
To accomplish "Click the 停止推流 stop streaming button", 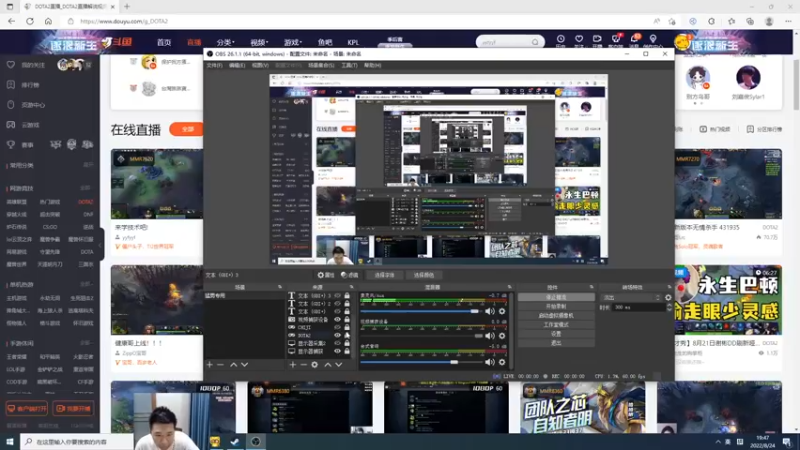I will [x=556, y=297].
